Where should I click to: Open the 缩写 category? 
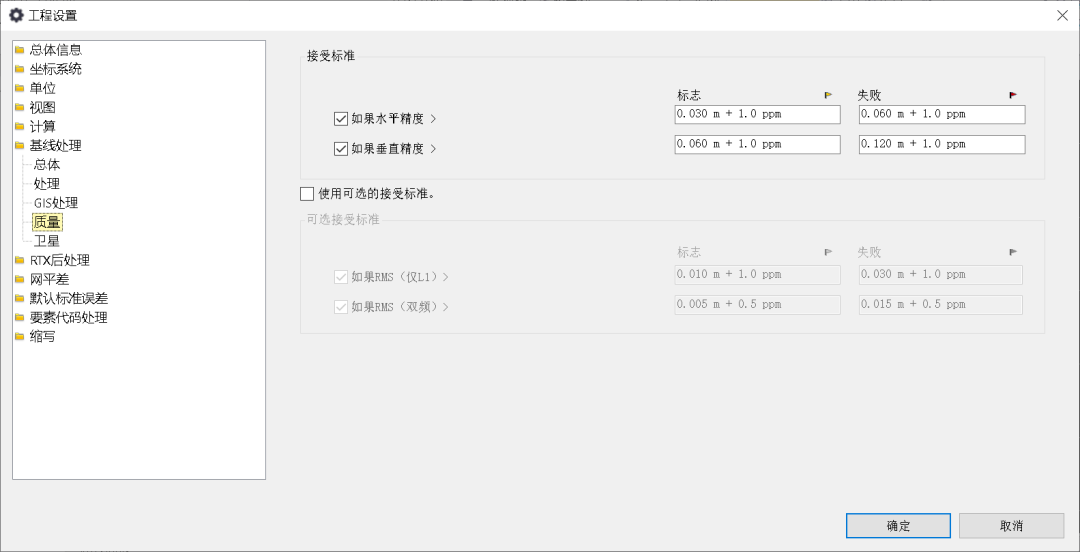tap(43, 337)
